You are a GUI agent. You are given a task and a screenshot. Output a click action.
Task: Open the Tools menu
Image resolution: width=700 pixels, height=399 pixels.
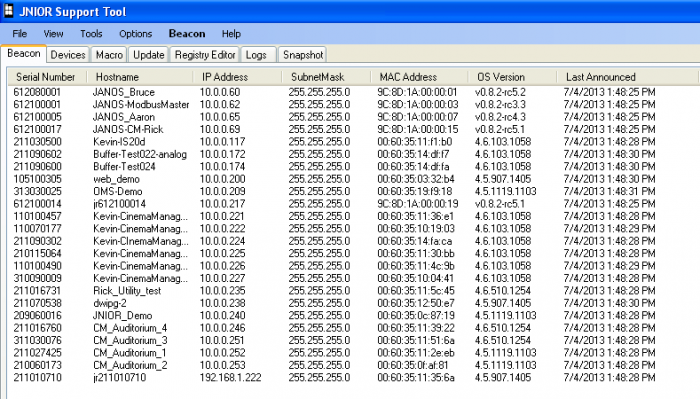pos(91,34)
